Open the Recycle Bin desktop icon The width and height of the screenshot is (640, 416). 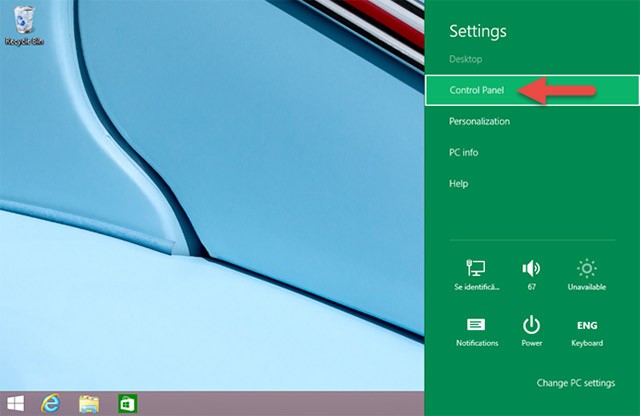(x=24, y=24)
